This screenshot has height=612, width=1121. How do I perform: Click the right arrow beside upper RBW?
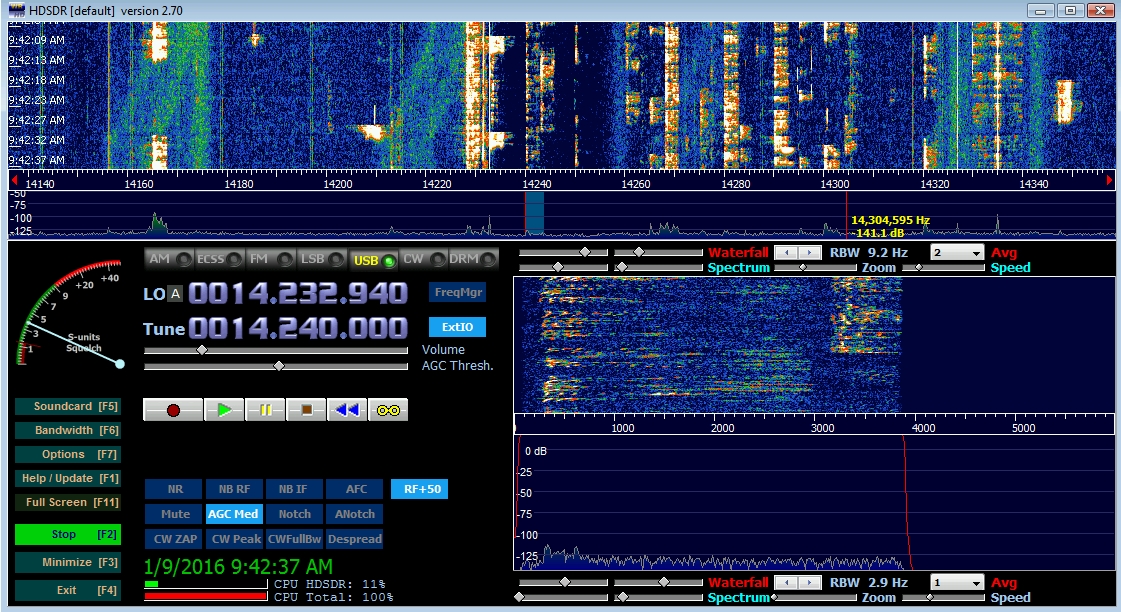[x=810, y=253]
